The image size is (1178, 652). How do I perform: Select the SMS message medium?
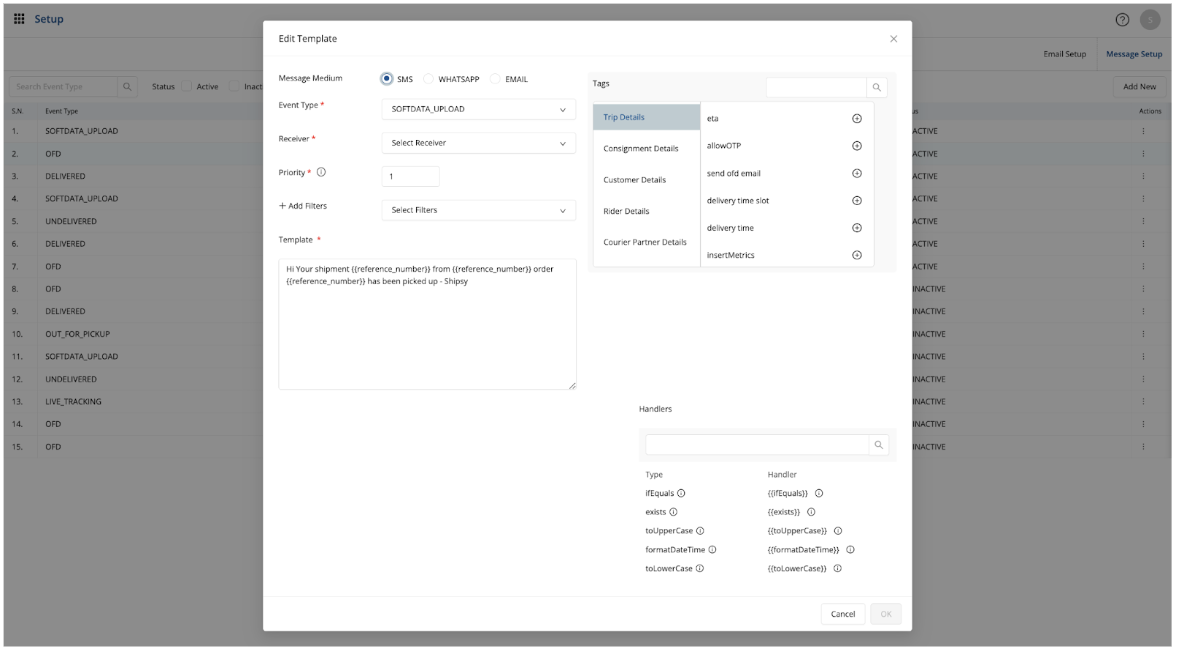click(x=387, y=79)
